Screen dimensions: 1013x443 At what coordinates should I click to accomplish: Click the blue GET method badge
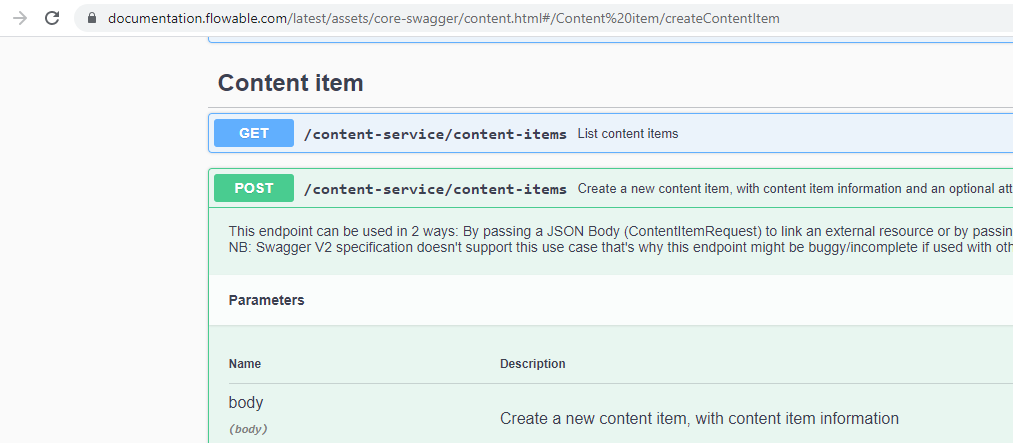[x=253, y=133]
